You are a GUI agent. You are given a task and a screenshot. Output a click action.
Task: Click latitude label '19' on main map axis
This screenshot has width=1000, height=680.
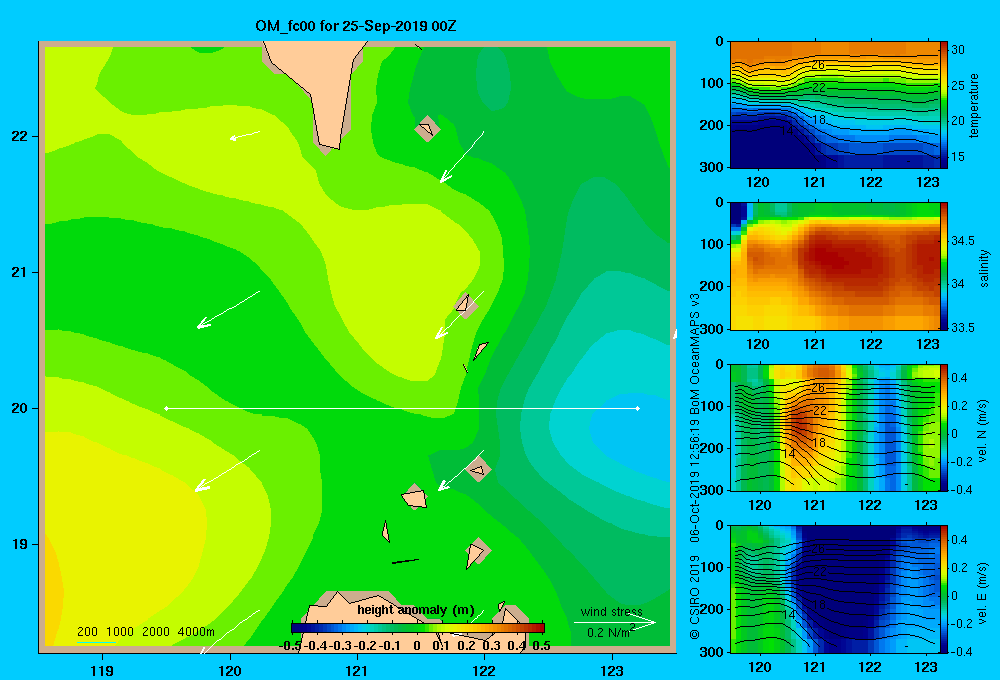pyautogui.click(x=20, y=544)
